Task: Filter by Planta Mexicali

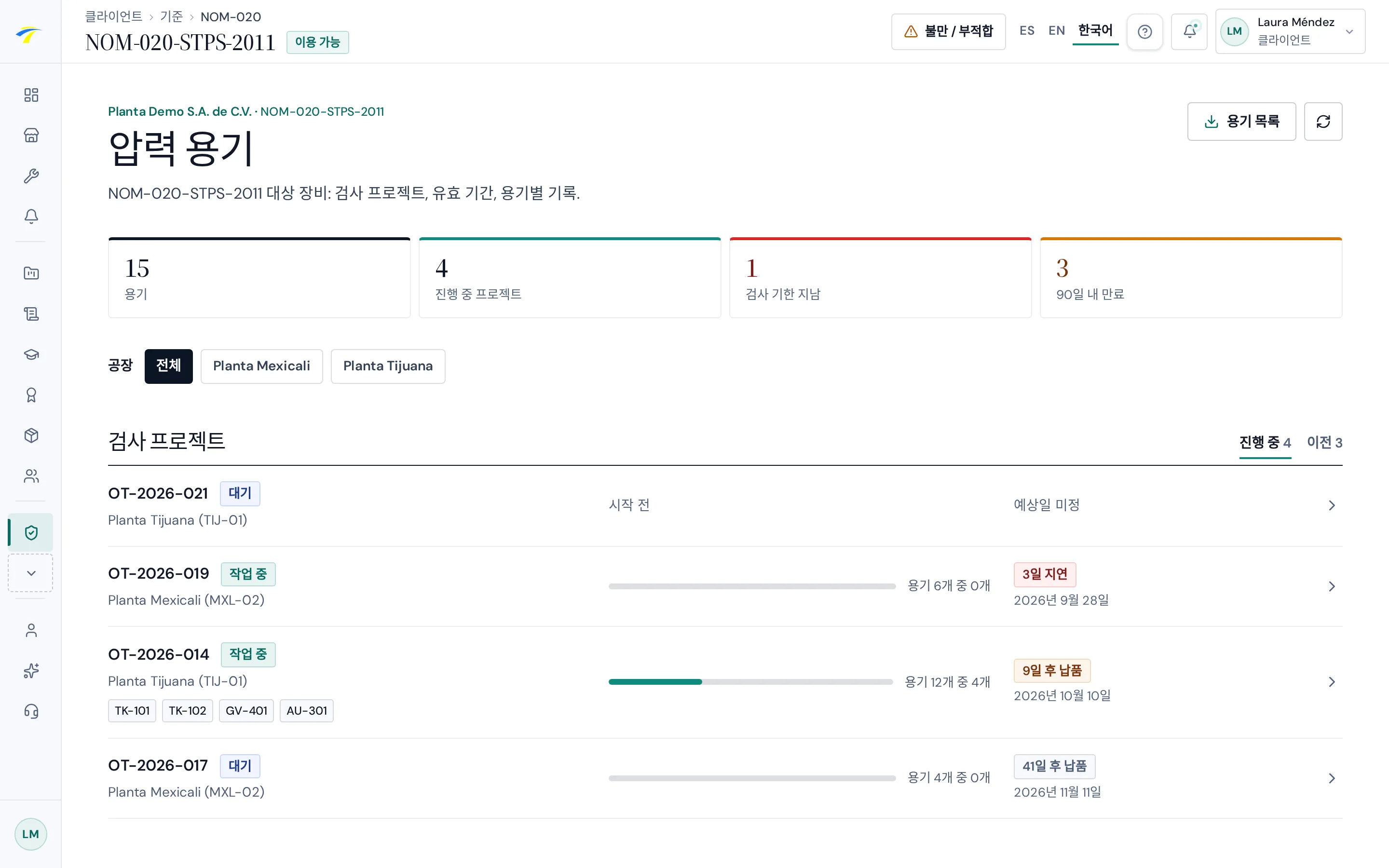Action: (261, 366)
